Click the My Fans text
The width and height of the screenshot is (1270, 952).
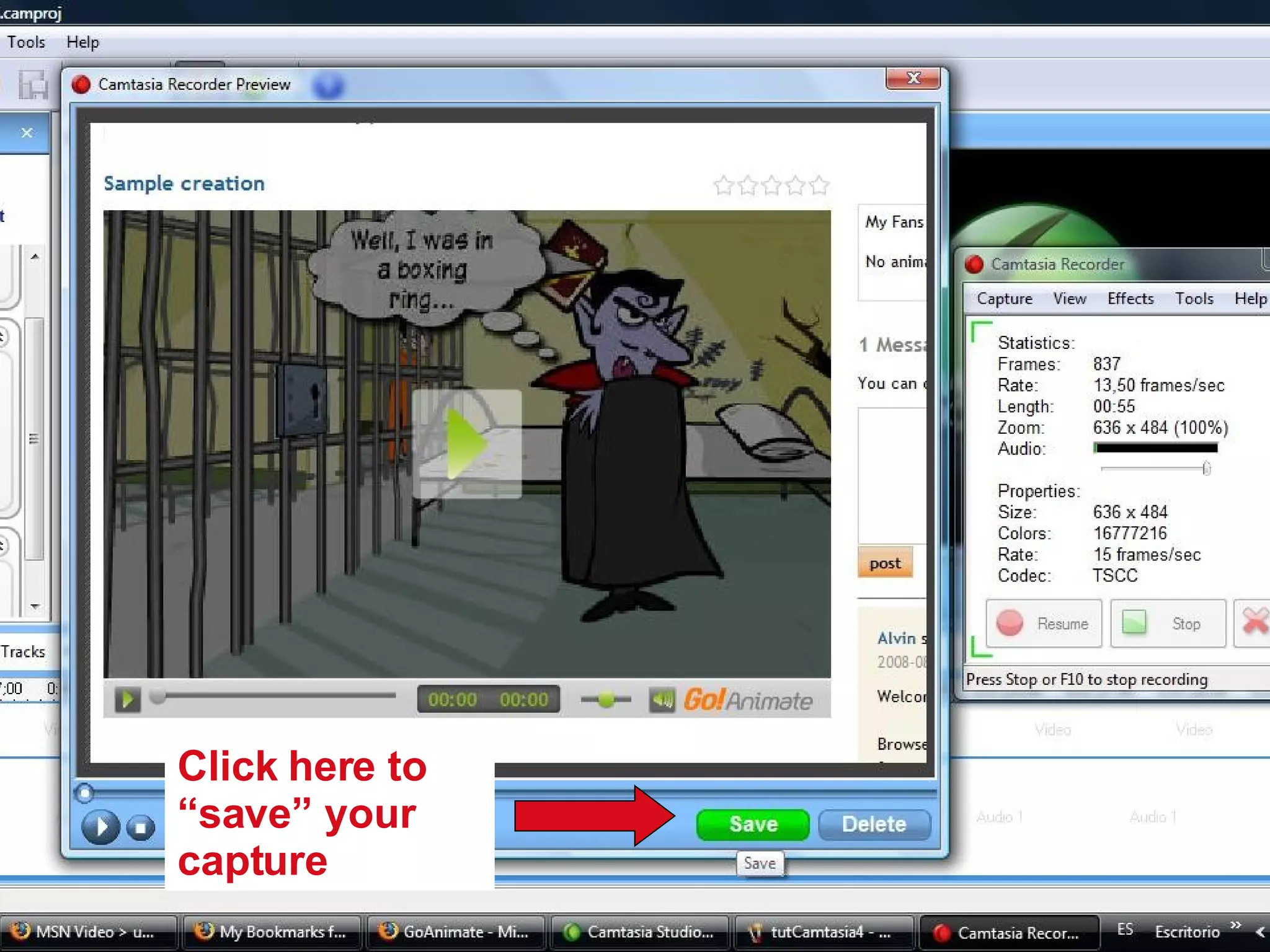tap(894, 222)
